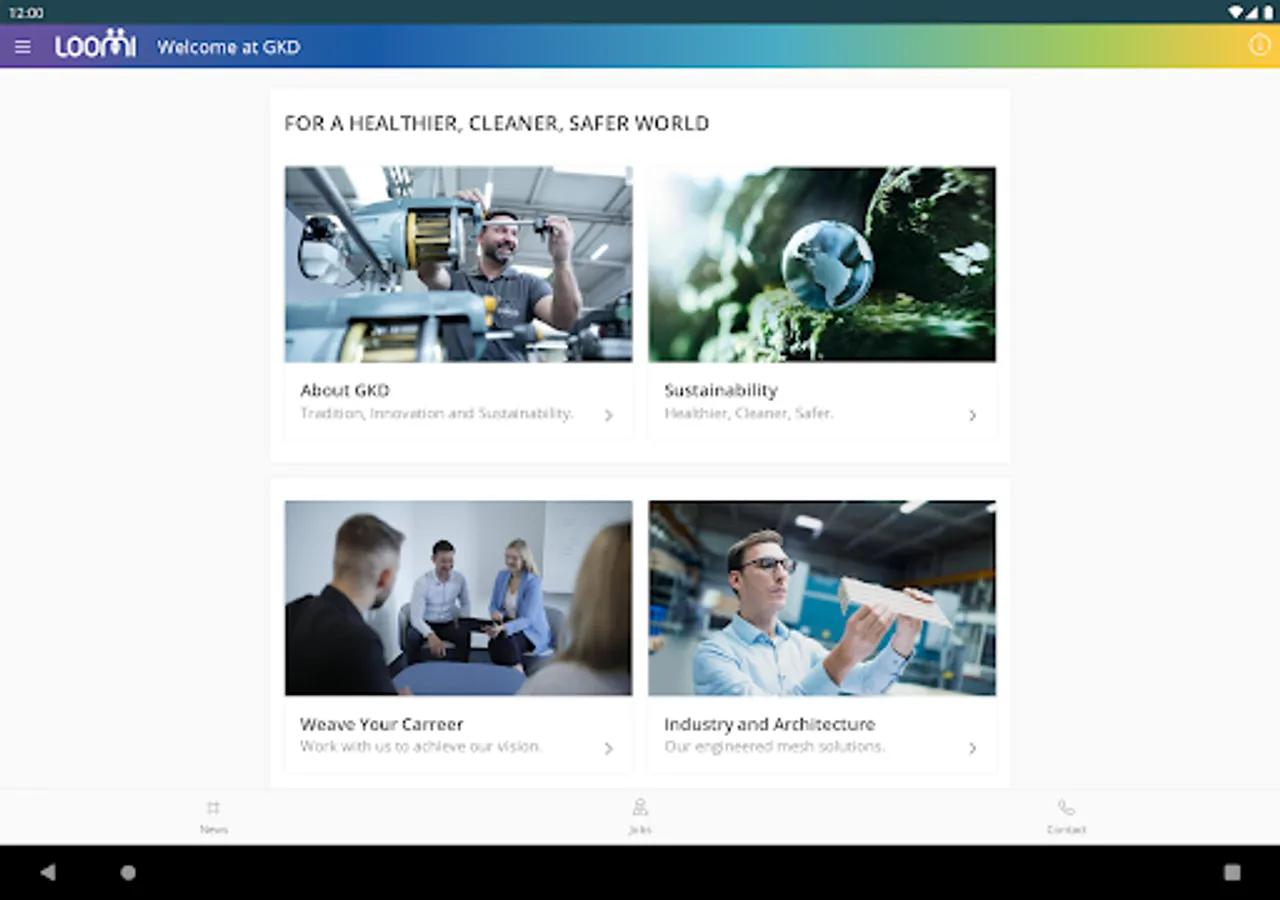Click the Loomi logo
1280x900 pixels.
[95, 44]
